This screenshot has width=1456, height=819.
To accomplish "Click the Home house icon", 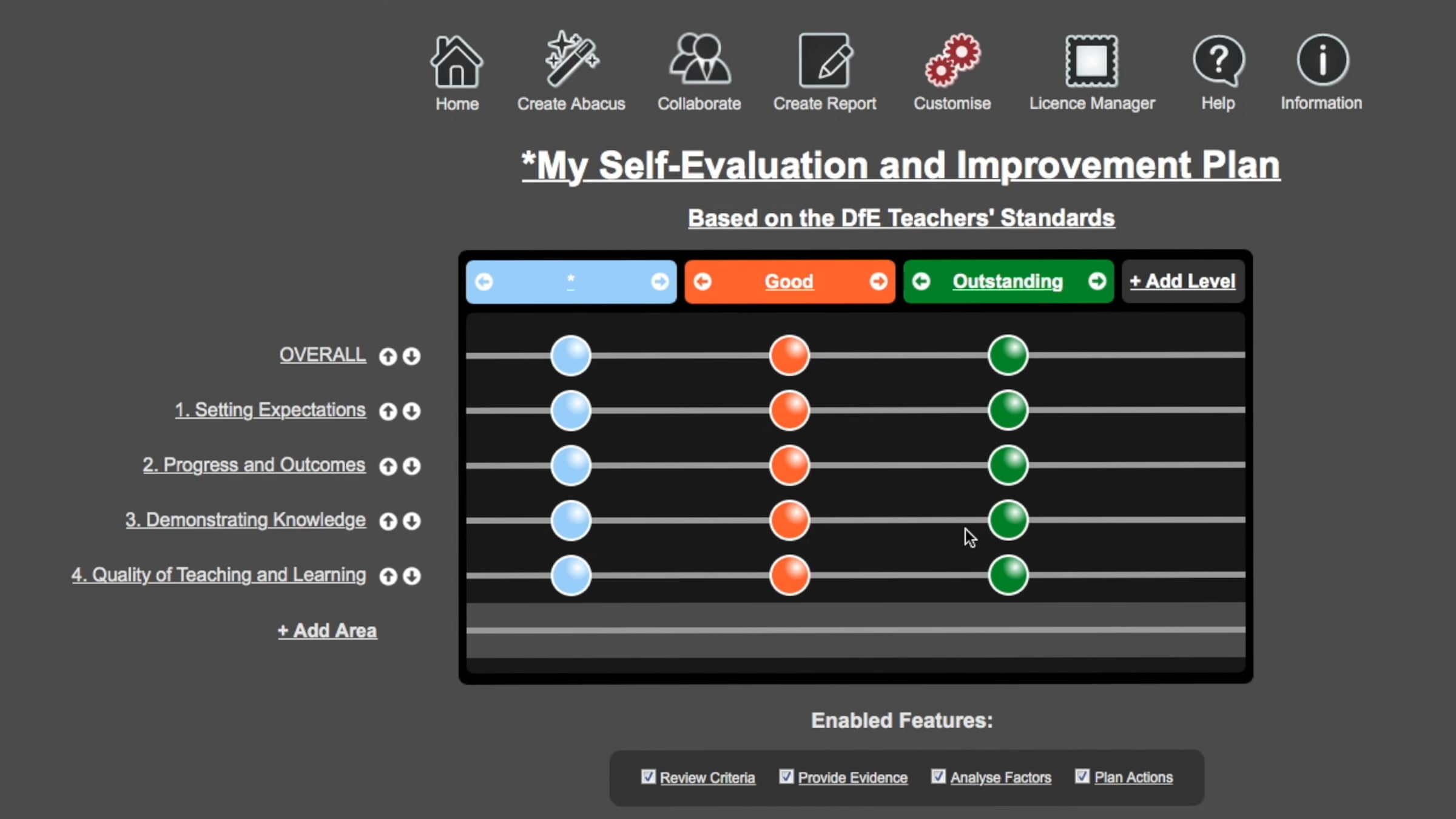I will point(456,62).
